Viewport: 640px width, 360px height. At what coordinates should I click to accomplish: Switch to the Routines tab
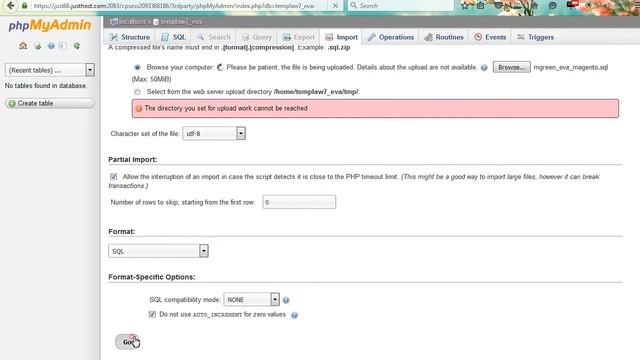pos(444,37)
